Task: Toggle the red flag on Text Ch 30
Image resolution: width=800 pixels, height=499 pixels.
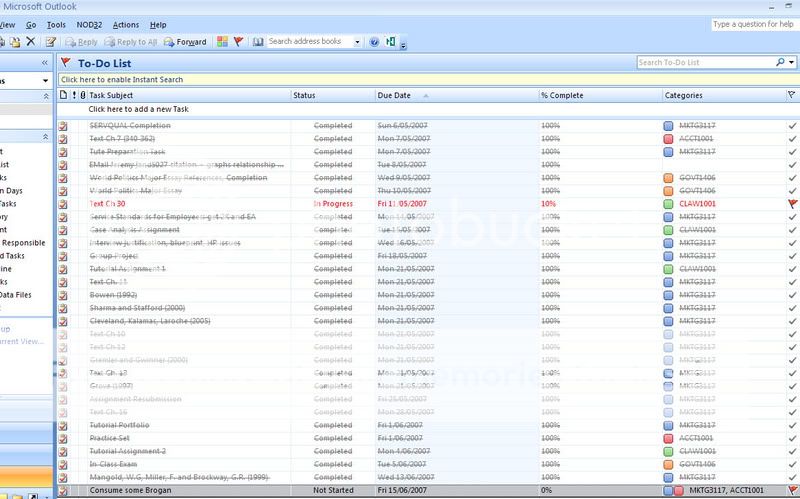Action: coord(792,204)
